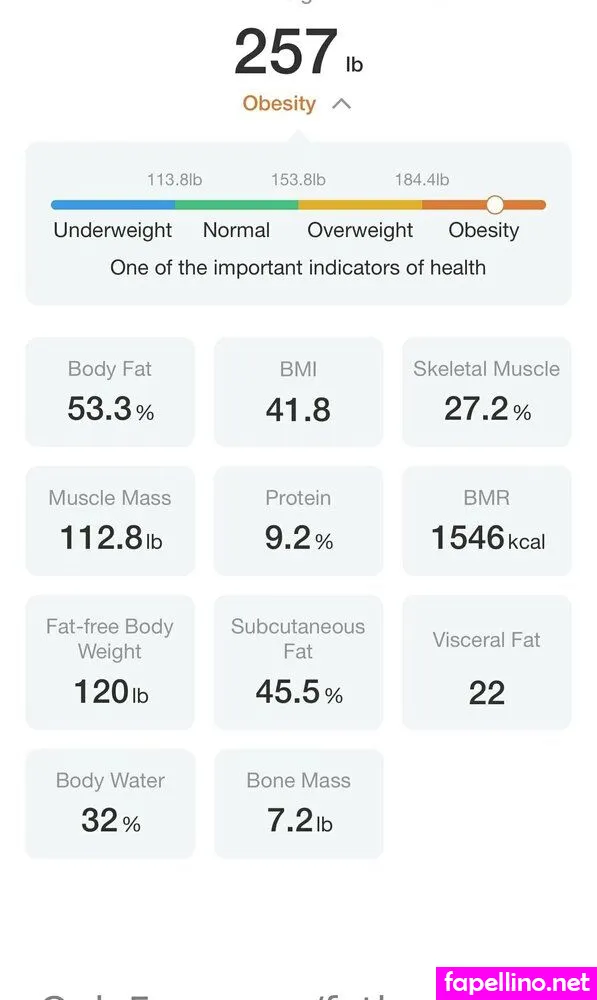Click the weight scale indicator knob
The height and width of the screenshot is (1000, 597).
click(495, 205)
